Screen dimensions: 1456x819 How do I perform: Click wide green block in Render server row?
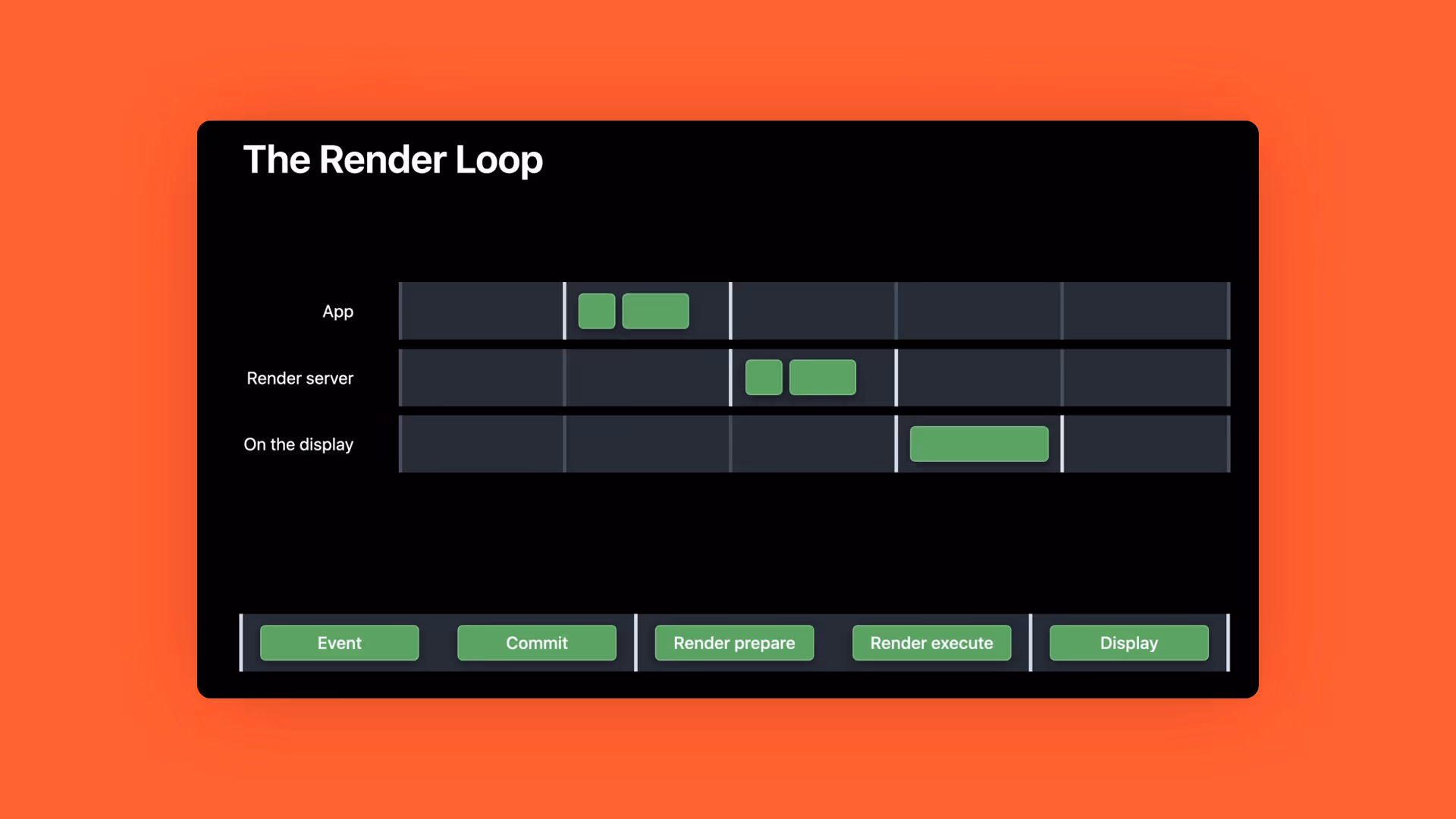click(x=822, y=378)
